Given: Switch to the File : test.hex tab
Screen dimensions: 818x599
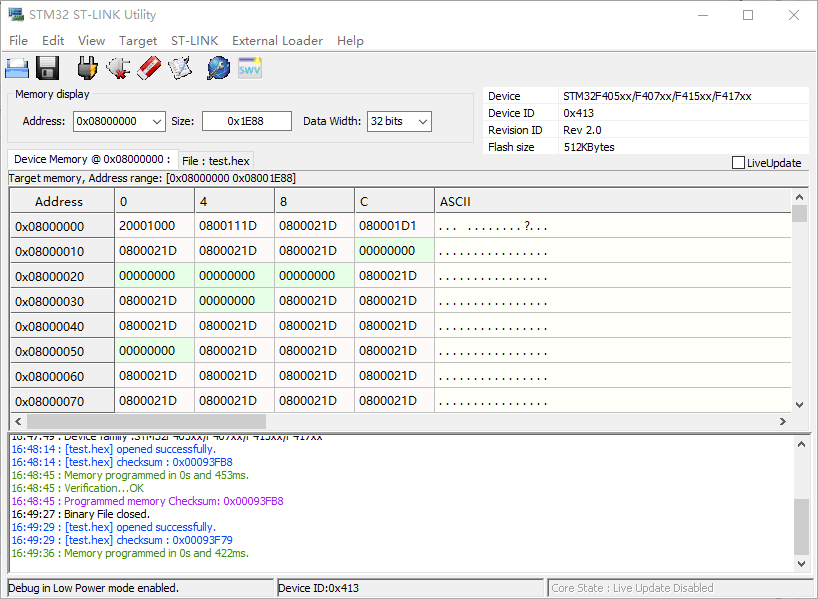Looking at the screenshot, I should tap(216, 161).
